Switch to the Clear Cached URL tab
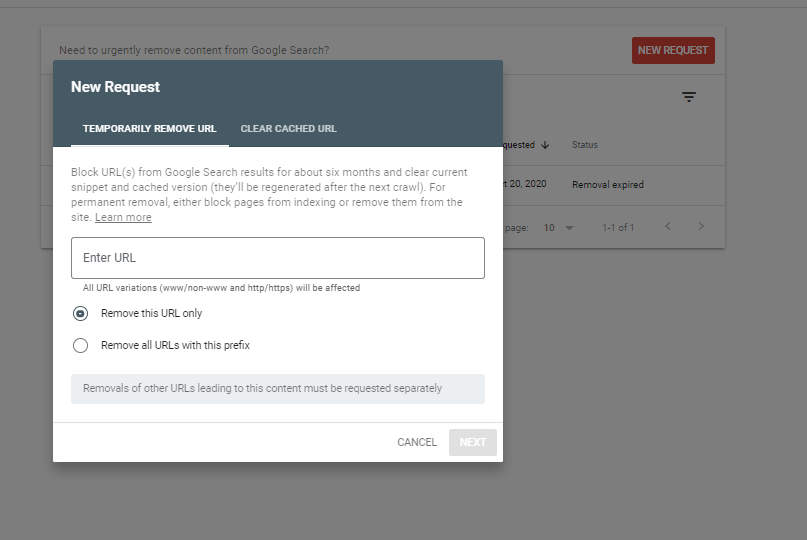Image resolution: width=807 pixels, height=540 pixels. click(x=288, y=129)
